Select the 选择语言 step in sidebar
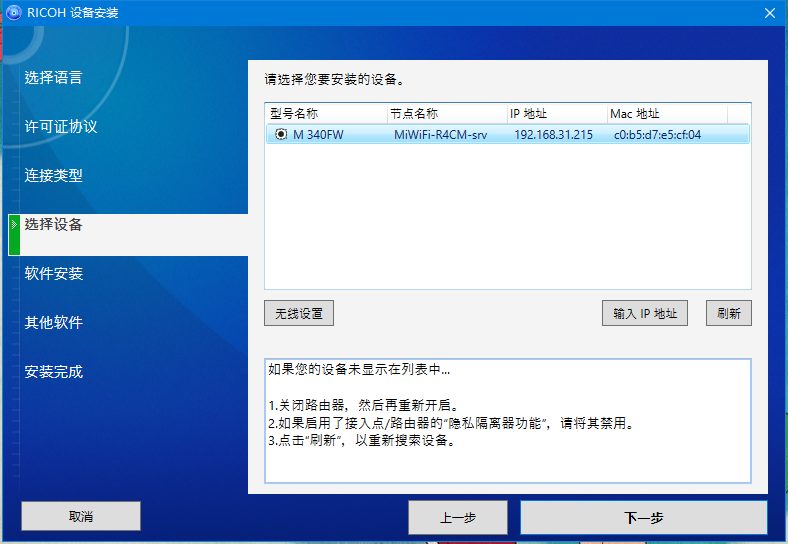788x544 pixels. (53, 77)
